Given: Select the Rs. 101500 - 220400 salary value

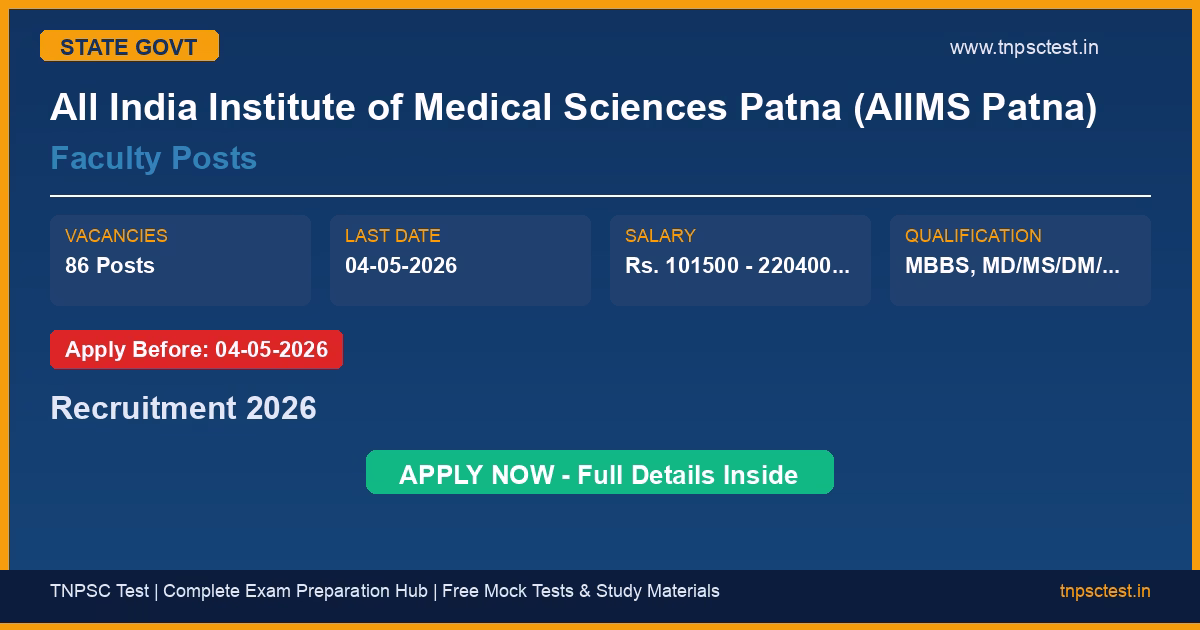Looking at the screenshot, I should pyautogui.click(x=738, y=266).
